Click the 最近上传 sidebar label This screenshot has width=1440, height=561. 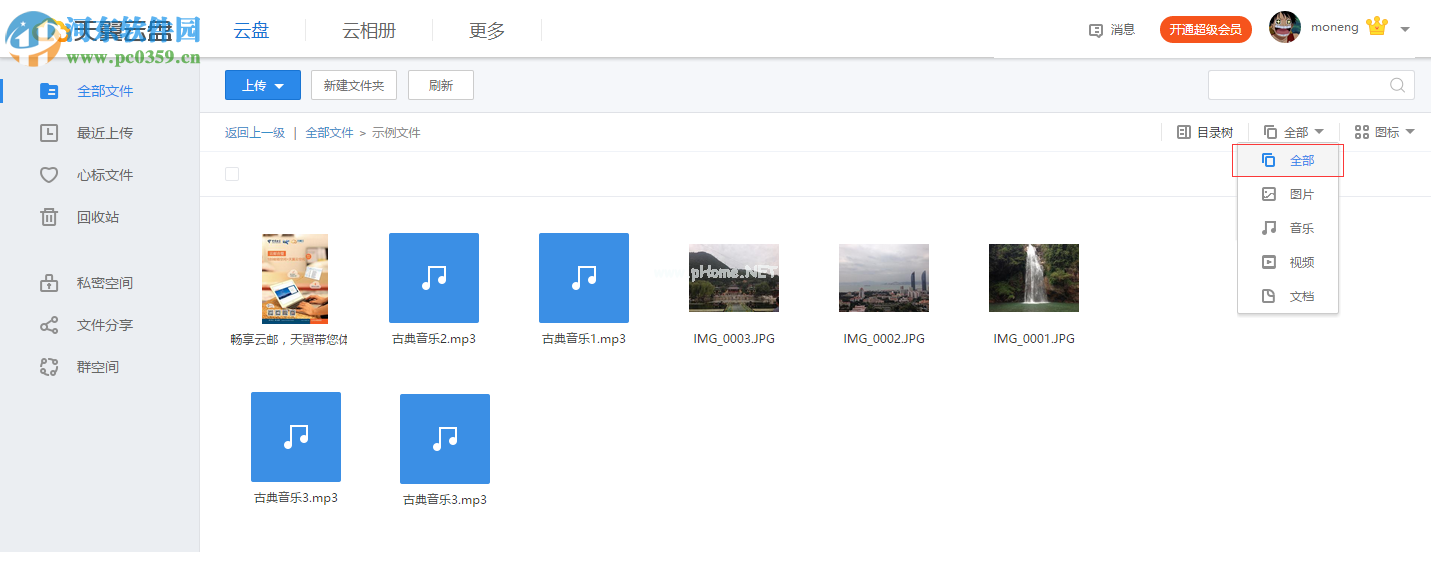coord(105,133)
